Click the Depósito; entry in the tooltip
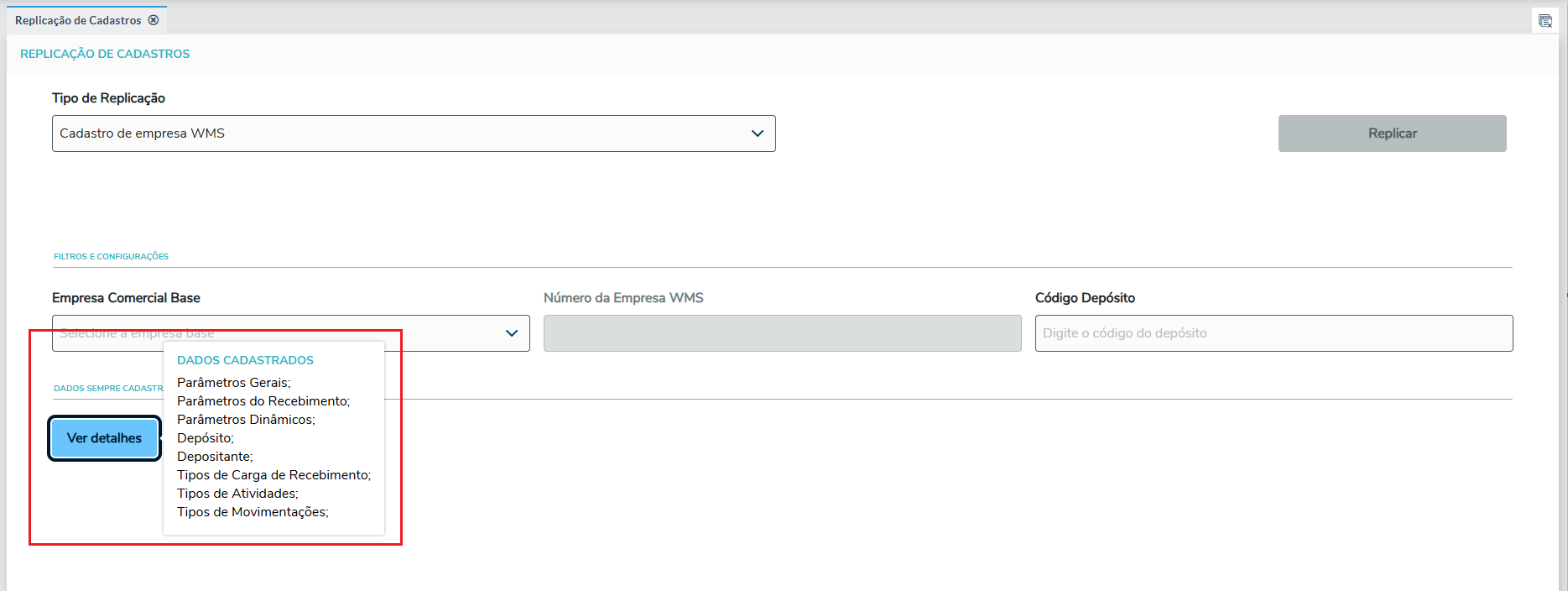1568x591 pixels. [205, 438]
